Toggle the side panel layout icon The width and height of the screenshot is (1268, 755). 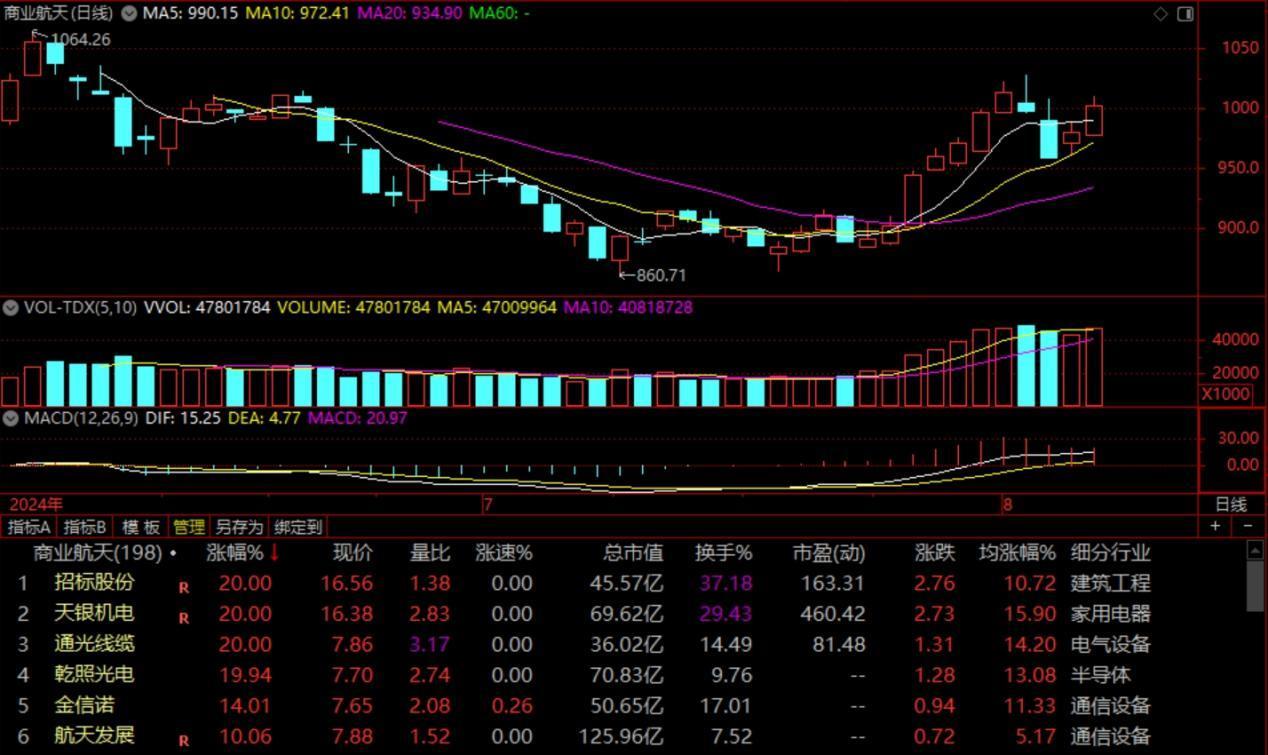1185,14
